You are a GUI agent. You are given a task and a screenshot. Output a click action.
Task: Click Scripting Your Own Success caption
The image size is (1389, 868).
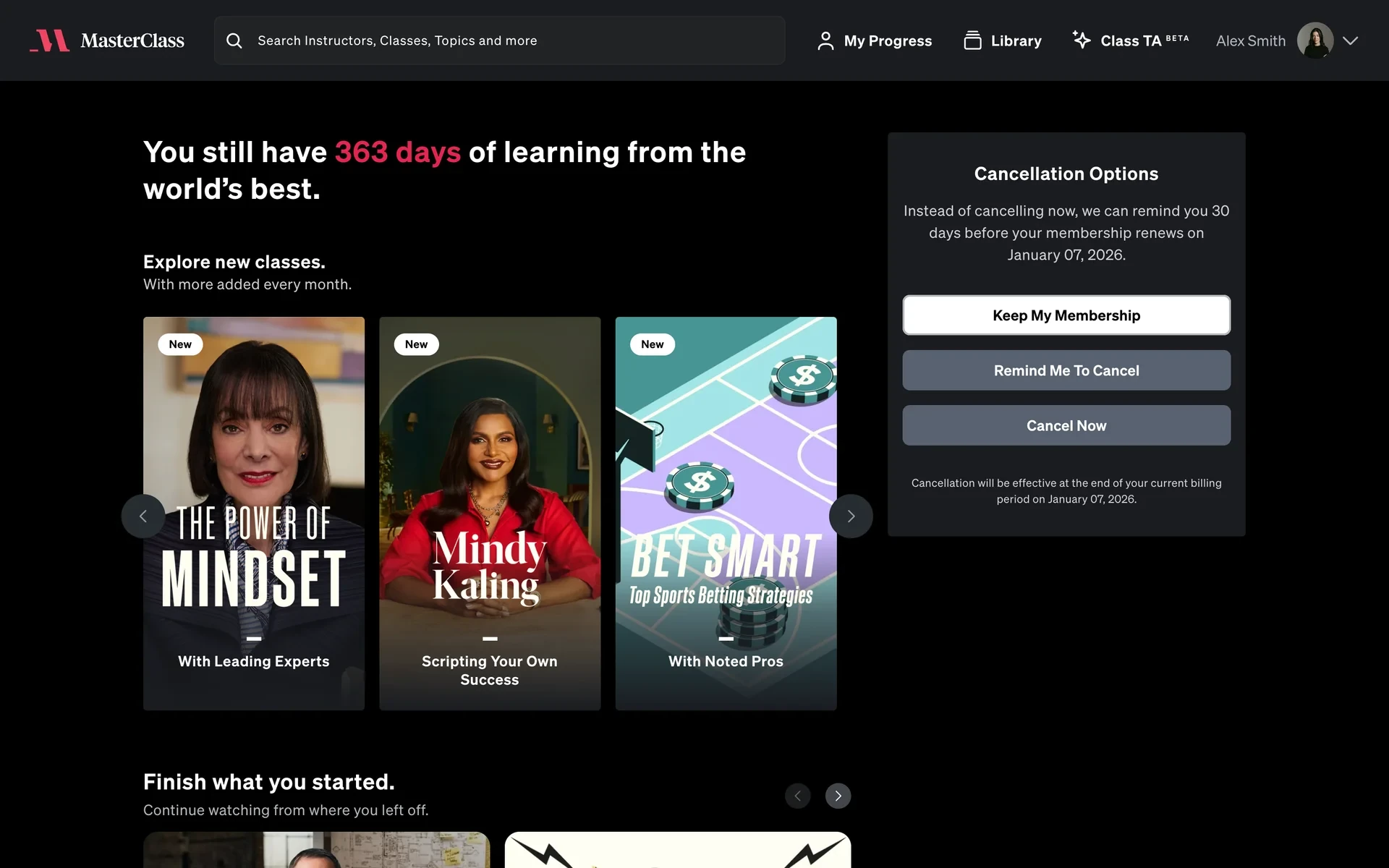(x=490, y=671)
